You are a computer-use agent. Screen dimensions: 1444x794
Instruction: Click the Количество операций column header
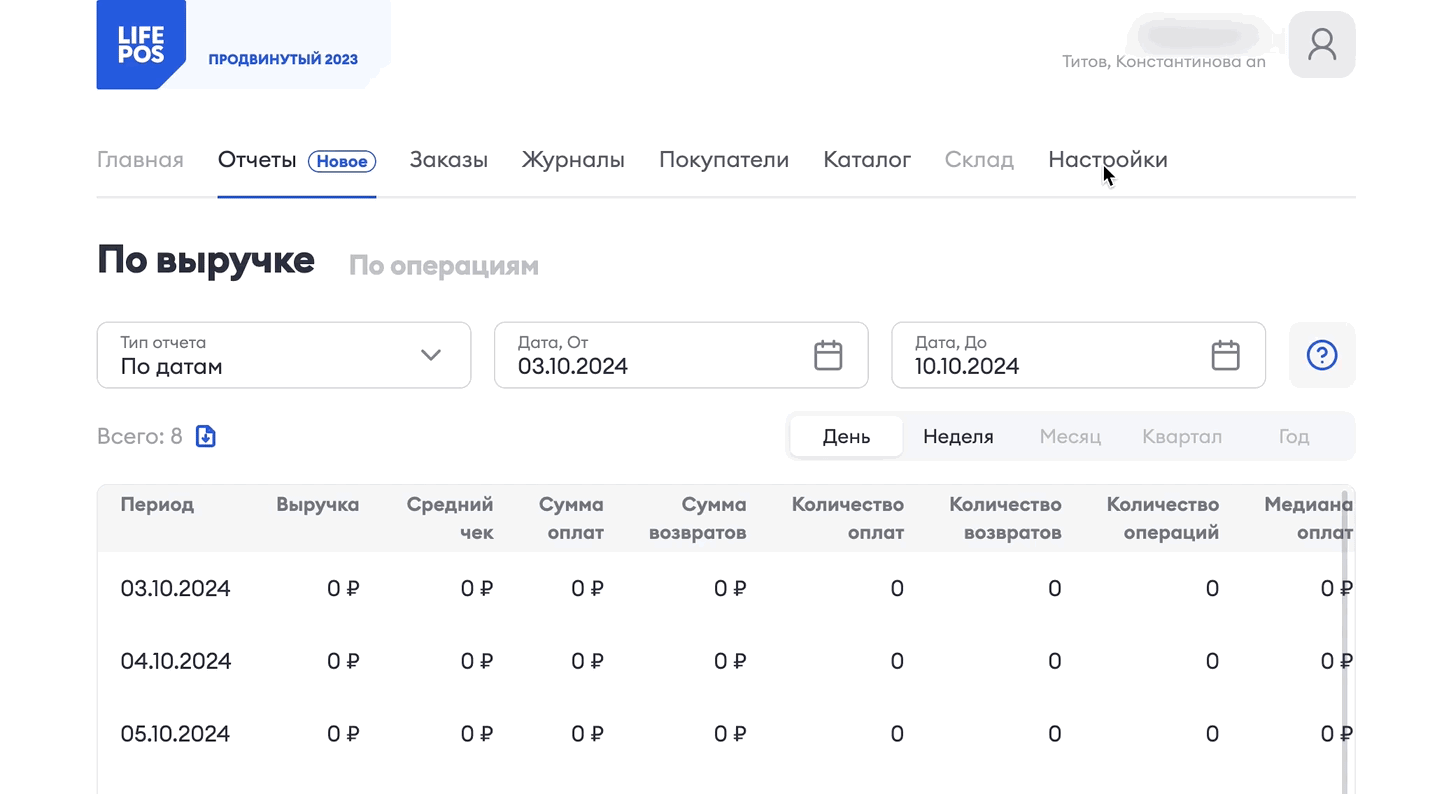point(1163,518)
